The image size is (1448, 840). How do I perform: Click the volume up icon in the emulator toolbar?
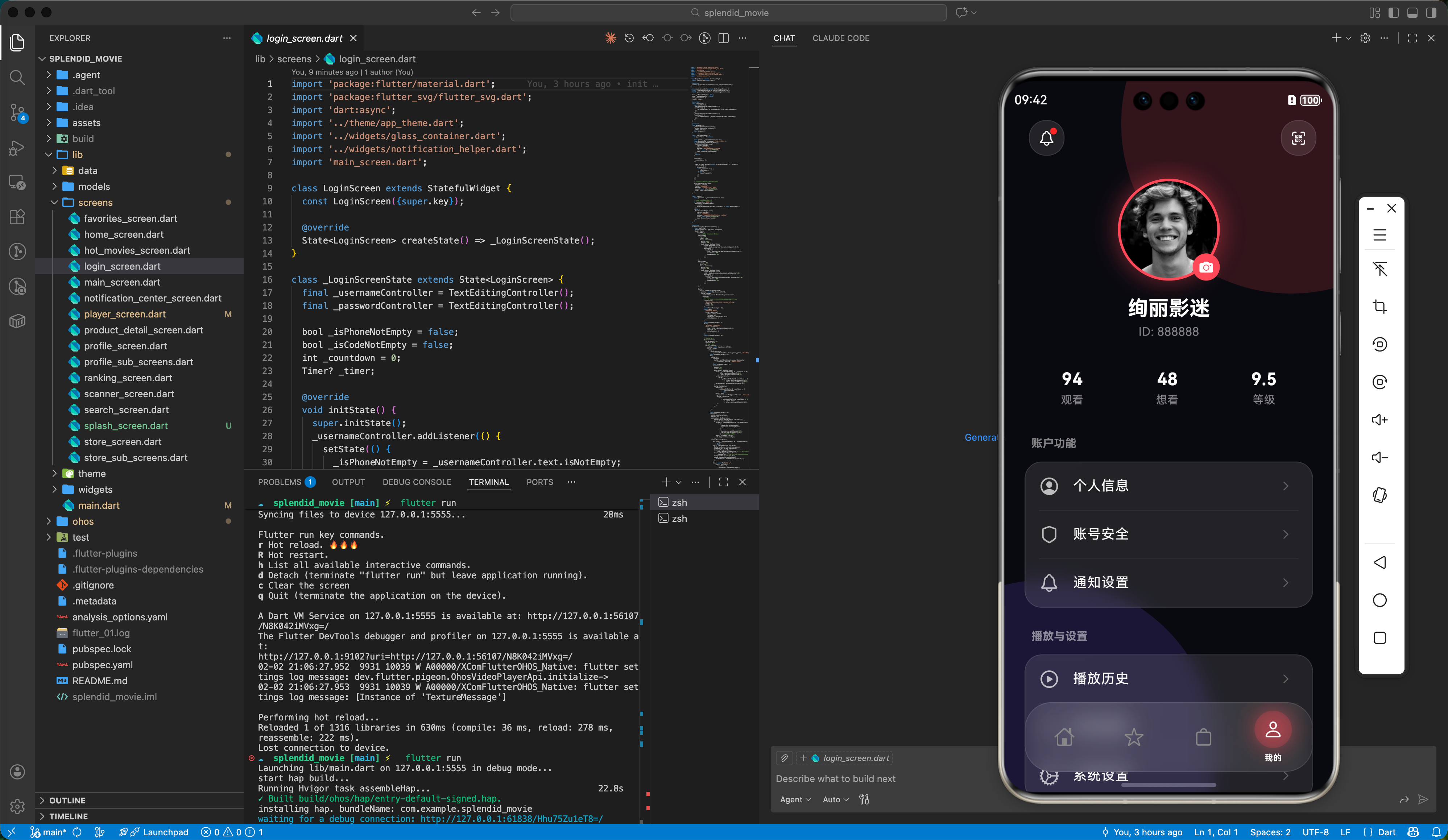coord(1379,420)
